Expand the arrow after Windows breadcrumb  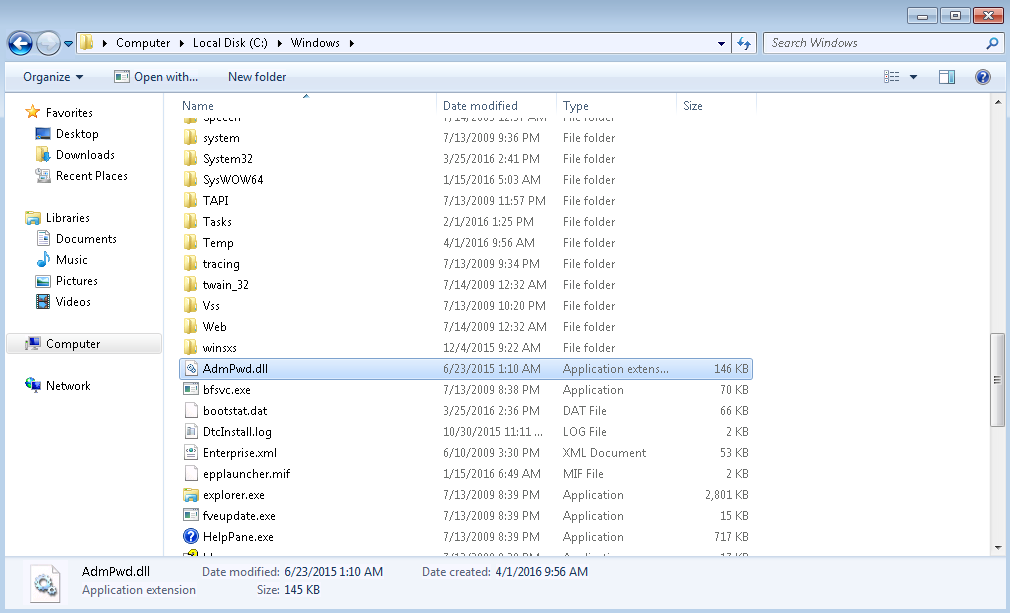352,43
